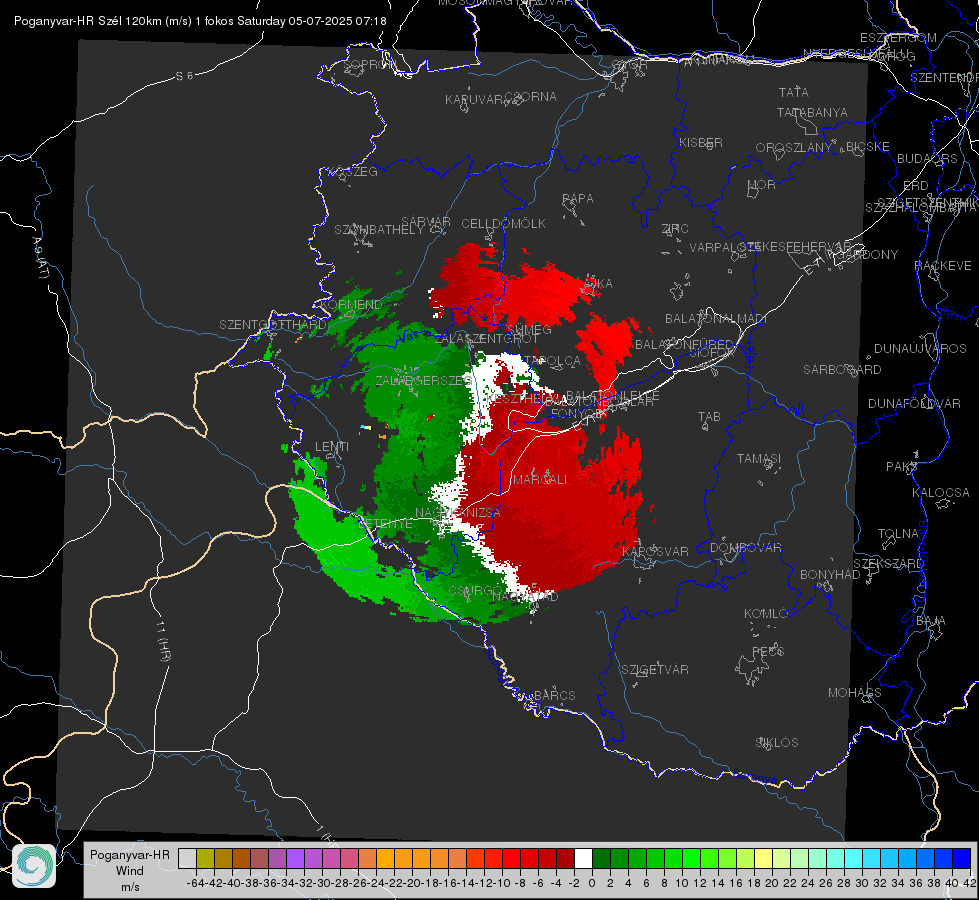
Task: Click the 'A 9 (AT)' road label
Action: (x=41, y=258)
